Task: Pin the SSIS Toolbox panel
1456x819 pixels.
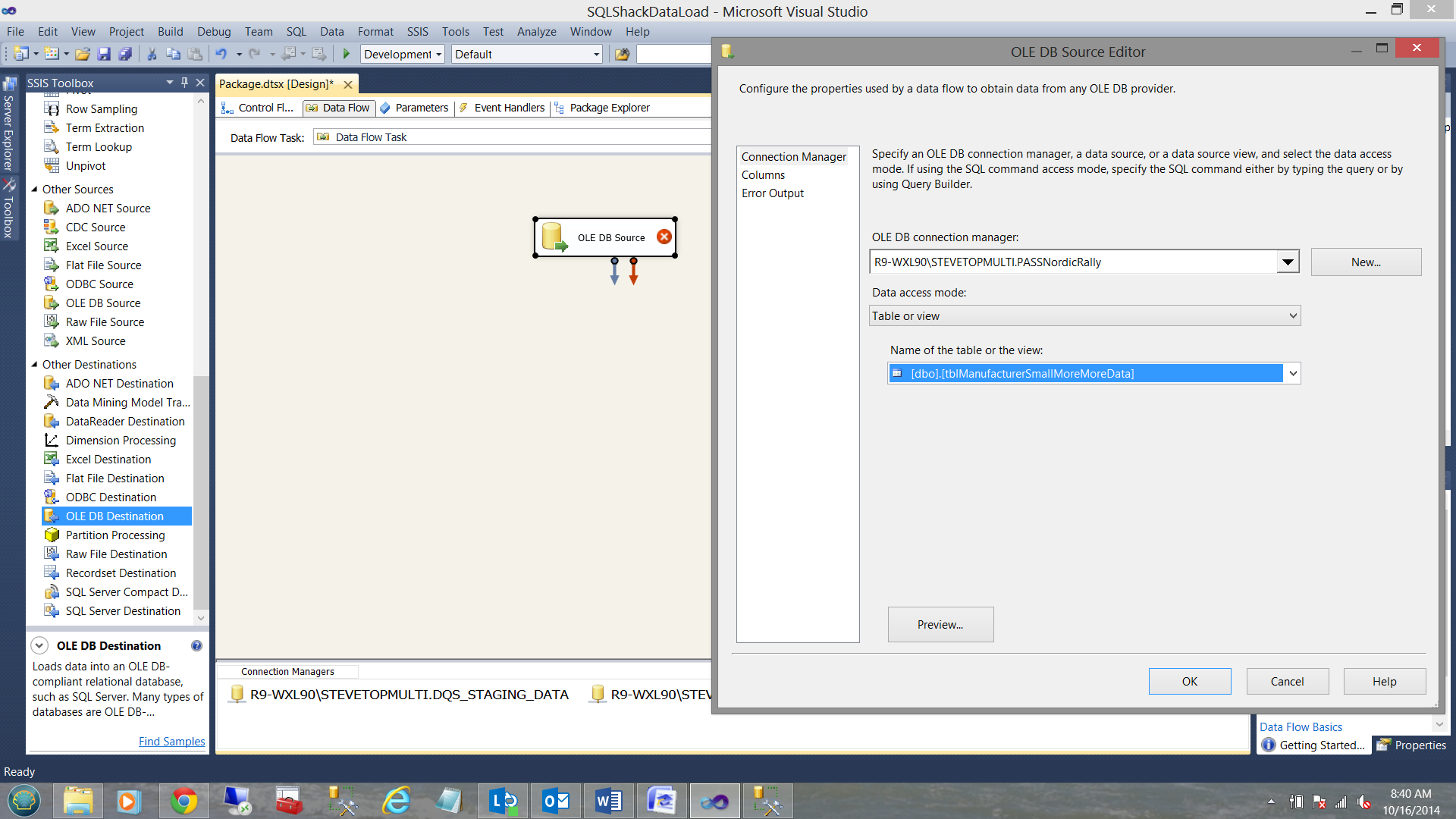Action: tap(184, 83)
